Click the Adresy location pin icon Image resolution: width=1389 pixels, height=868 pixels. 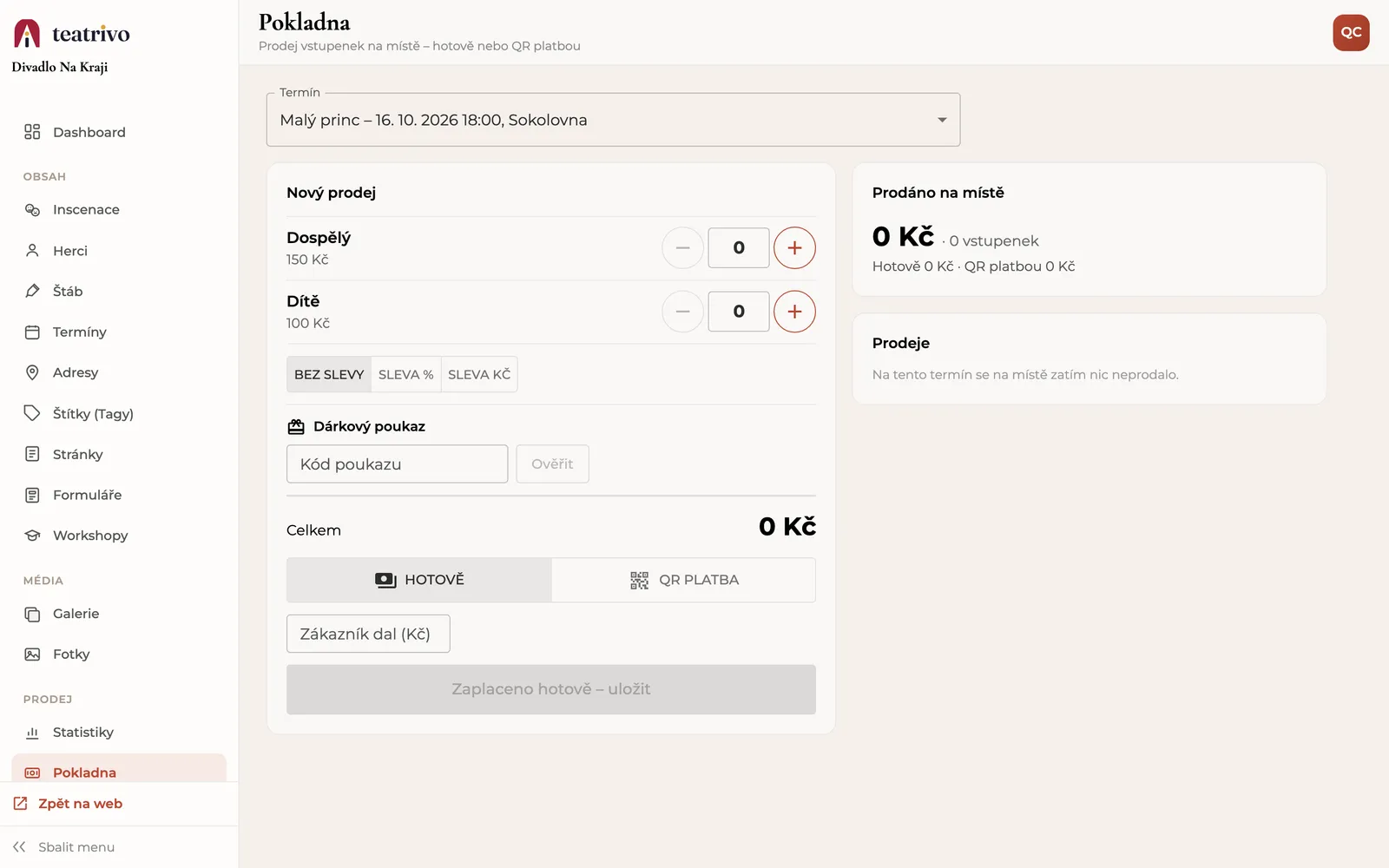(x=32, y=372)
